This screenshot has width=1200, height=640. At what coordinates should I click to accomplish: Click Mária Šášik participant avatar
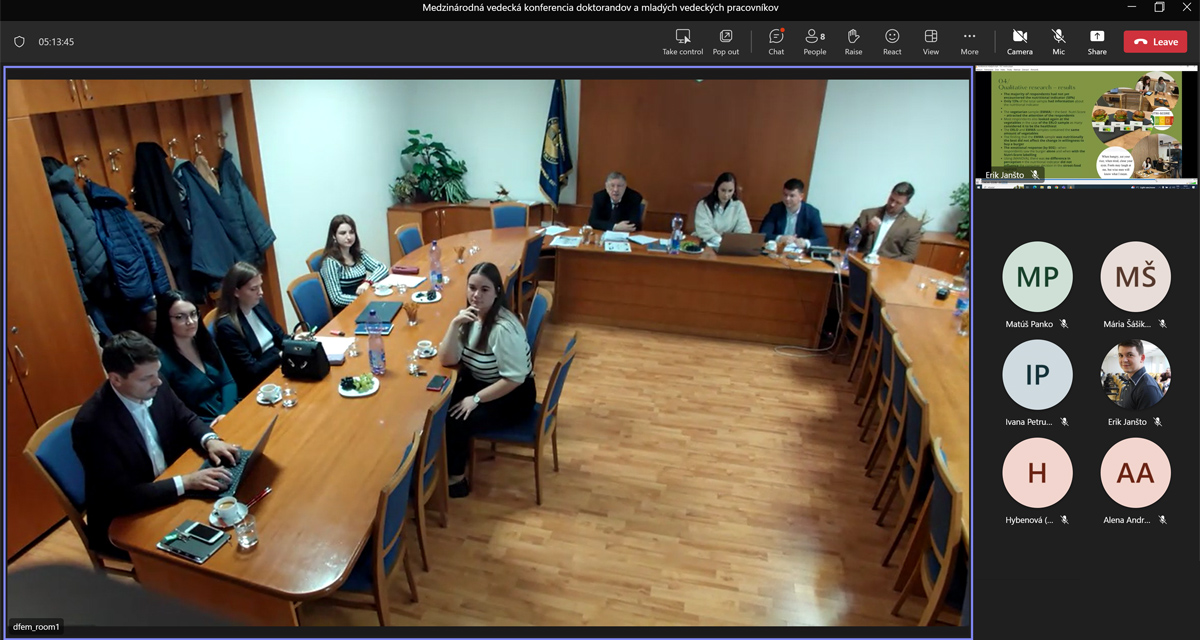[1135, 277]
